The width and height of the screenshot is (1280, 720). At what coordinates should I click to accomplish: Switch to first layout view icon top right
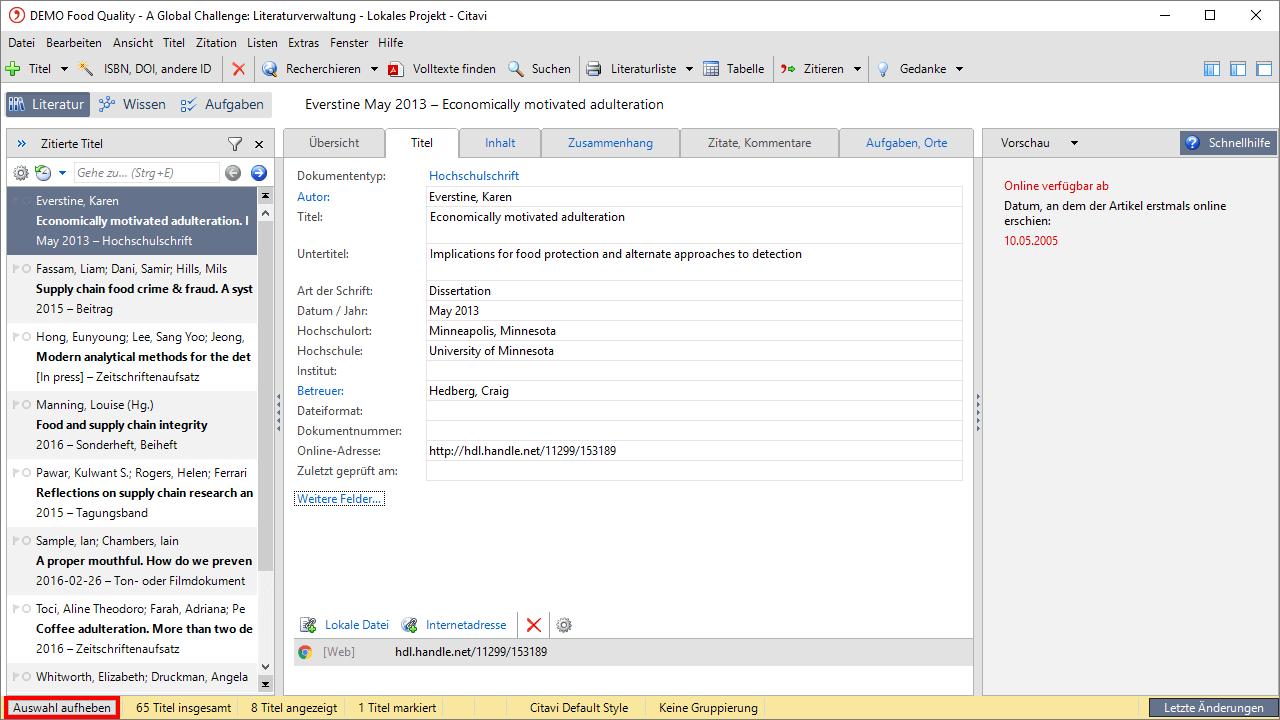[1212, 69]
